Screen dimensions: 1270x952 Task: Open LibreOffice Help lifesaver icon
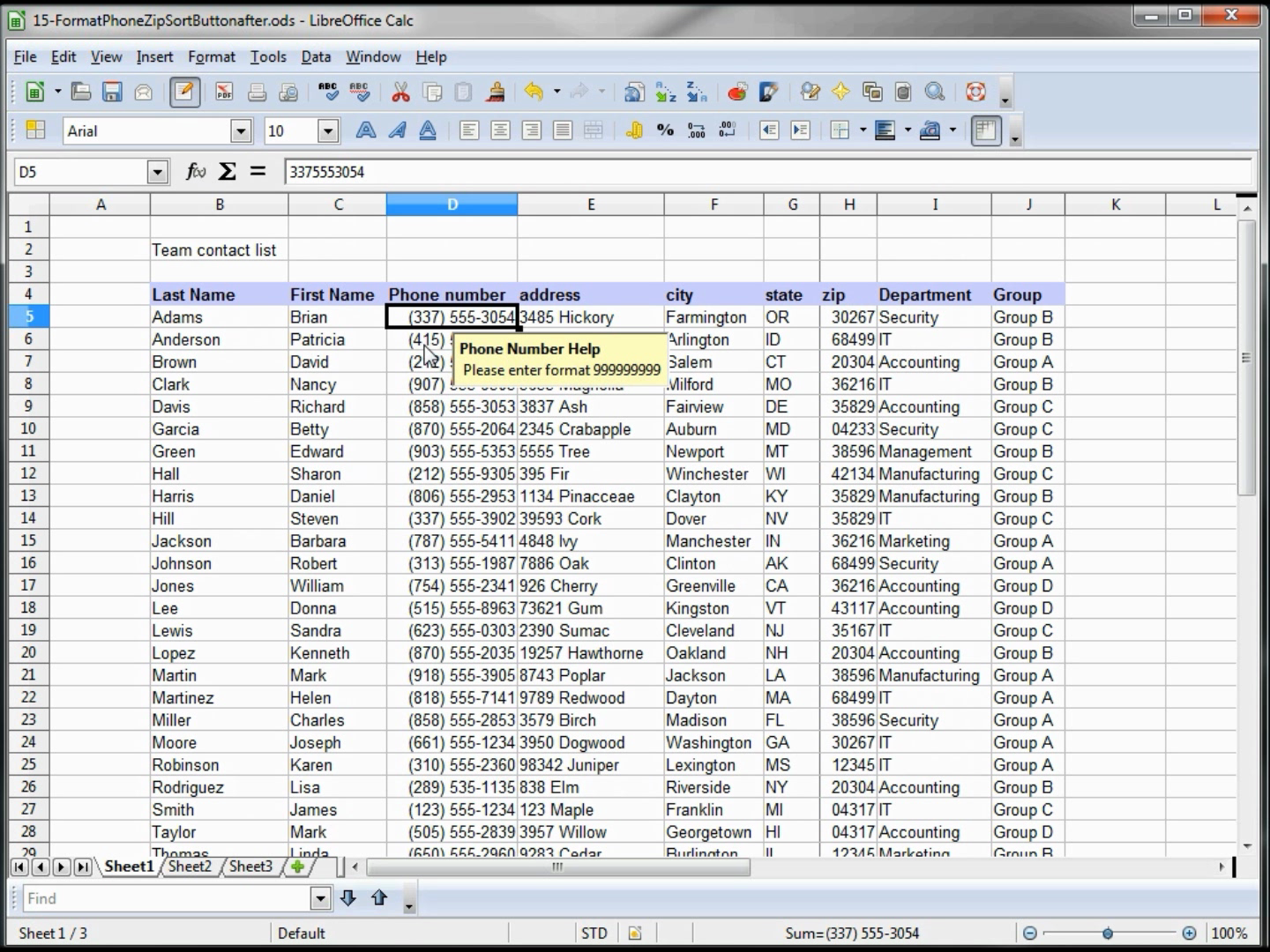(x=975, y=92)
